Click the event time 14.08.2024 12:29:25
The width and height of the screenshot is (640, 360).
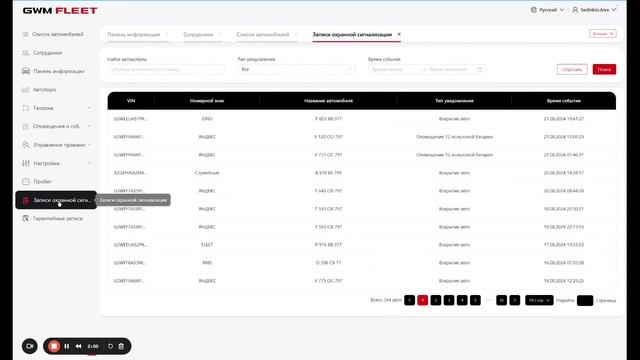pyautogui.click(x=563, y=281)
